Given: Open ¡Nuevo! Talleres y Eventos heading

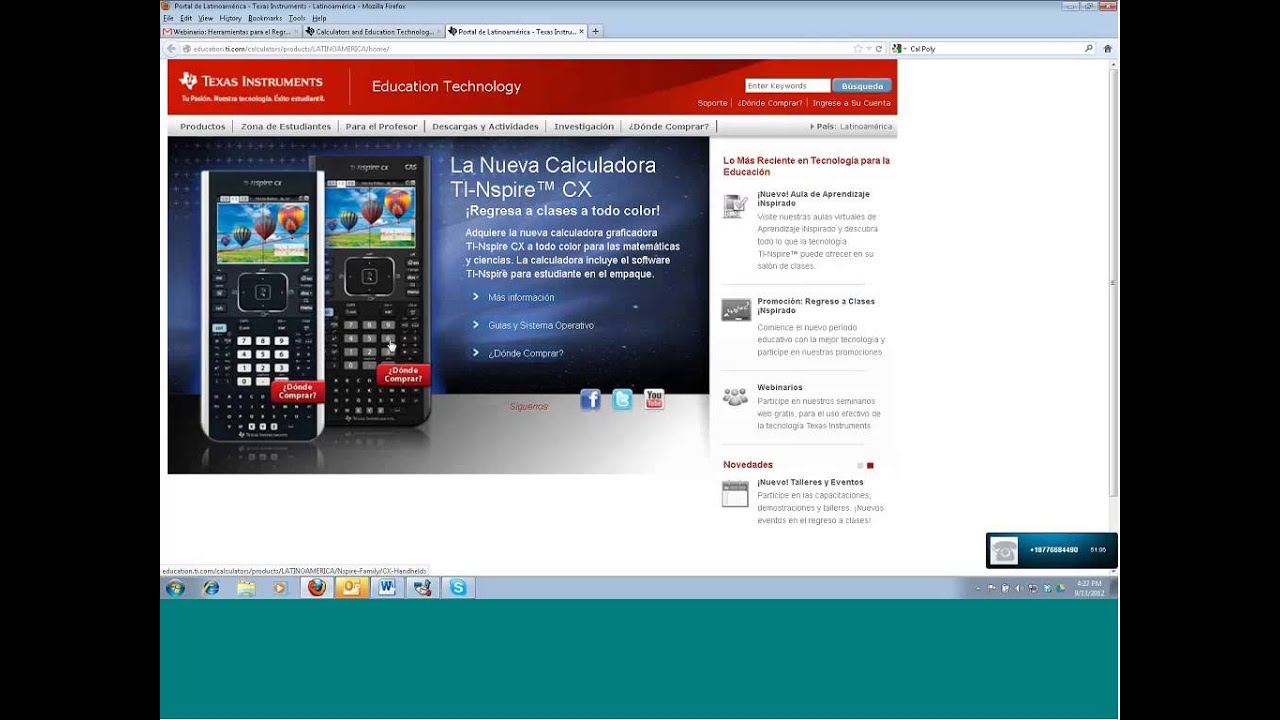Looking at the screenshot, I should (x=810, y=483).
